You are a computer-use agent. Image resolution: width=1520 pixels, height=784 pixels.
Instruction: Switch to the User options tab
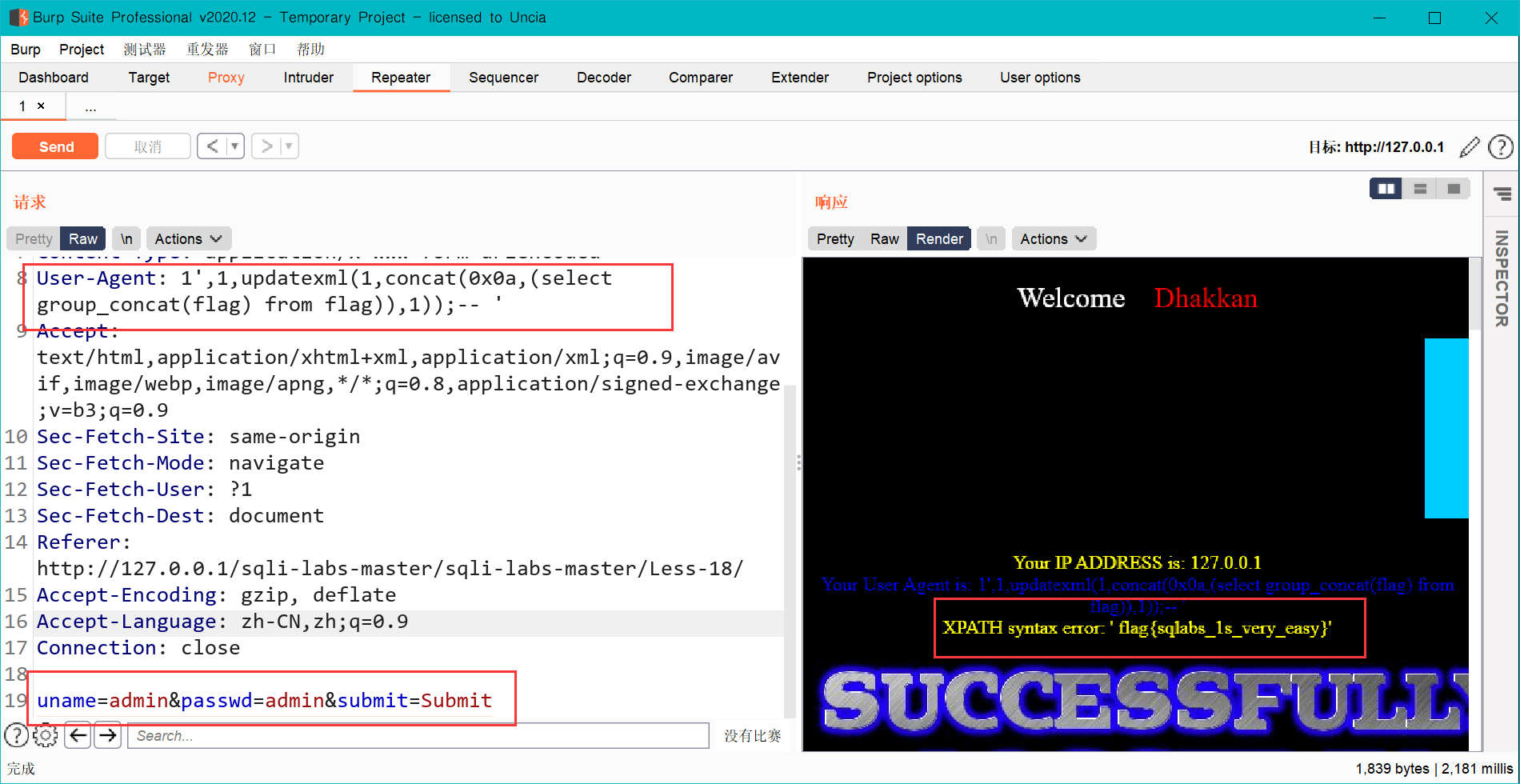(x=1040, y=78)
